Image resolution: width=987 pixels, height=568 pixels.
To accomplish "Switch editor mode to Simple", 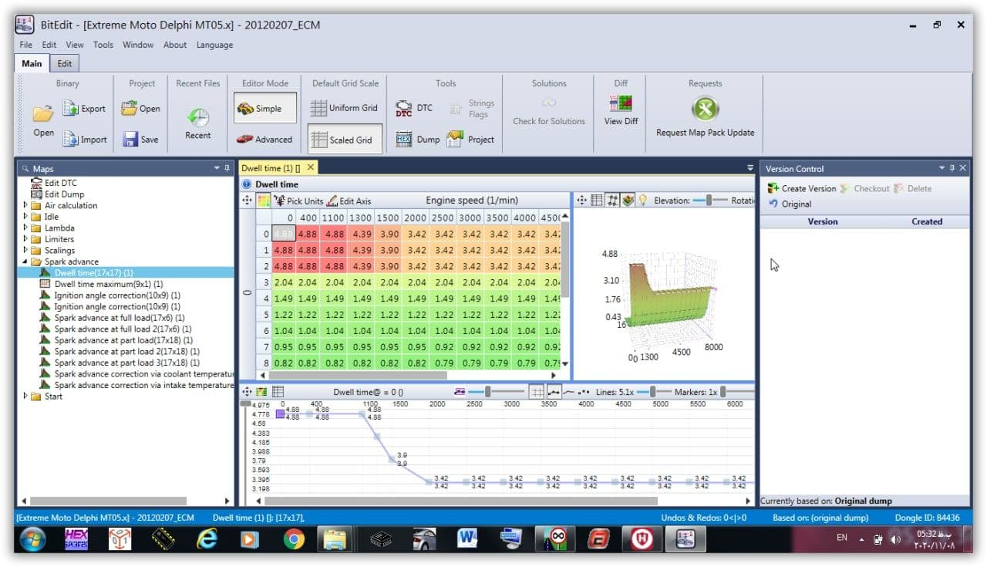I will click(x=265, y=108).
